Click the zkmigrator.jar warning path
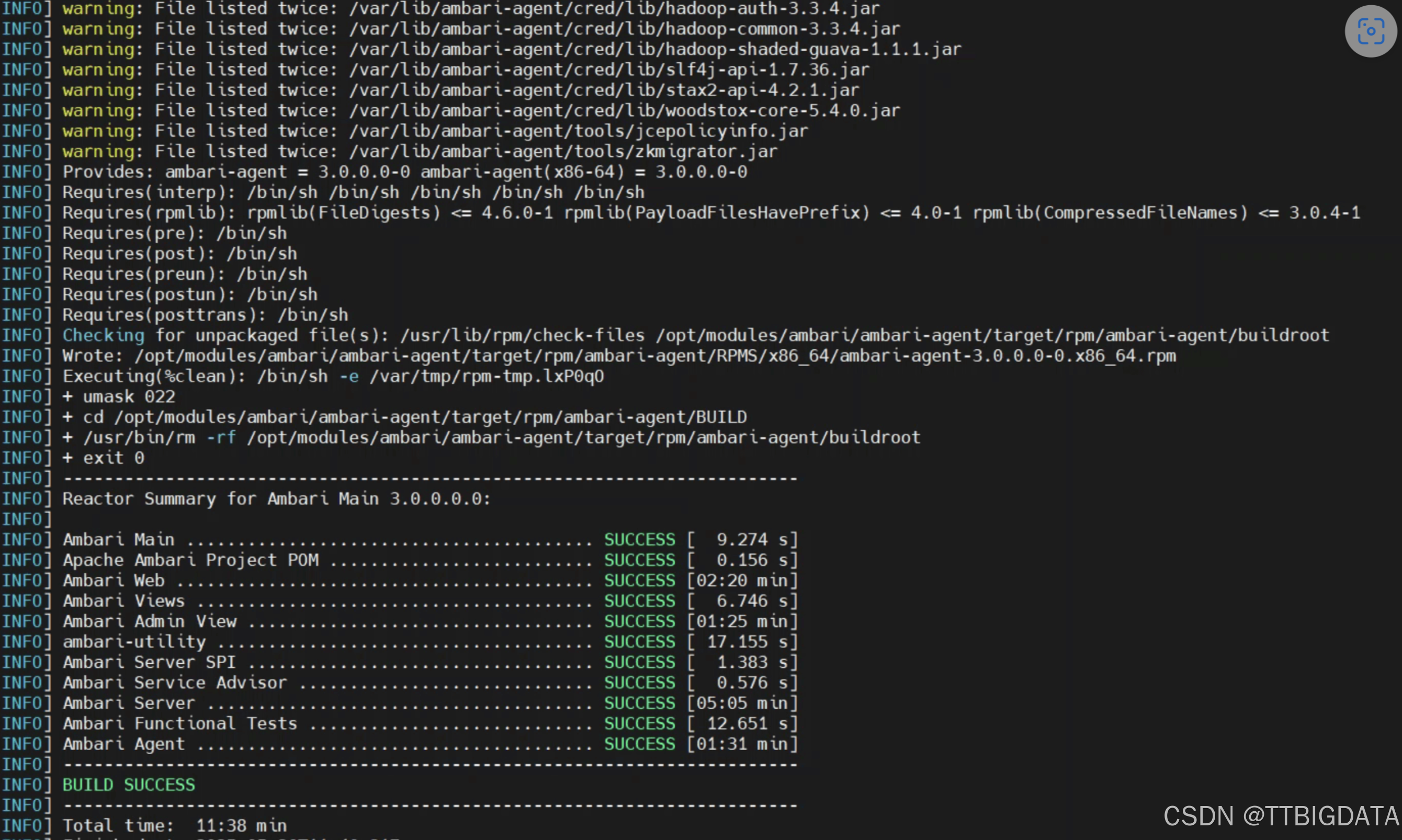This screenshot has height=840, width=1402. tap(563, 151)
